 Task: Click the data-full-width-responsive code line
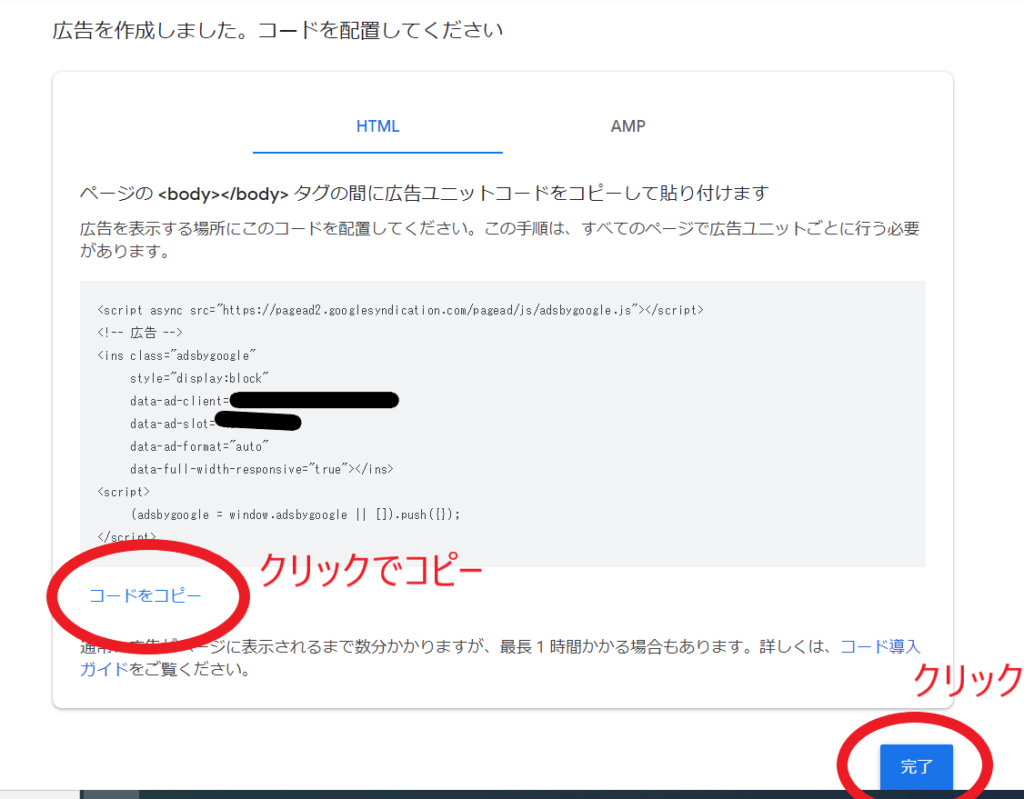click(x=262, y=469)
